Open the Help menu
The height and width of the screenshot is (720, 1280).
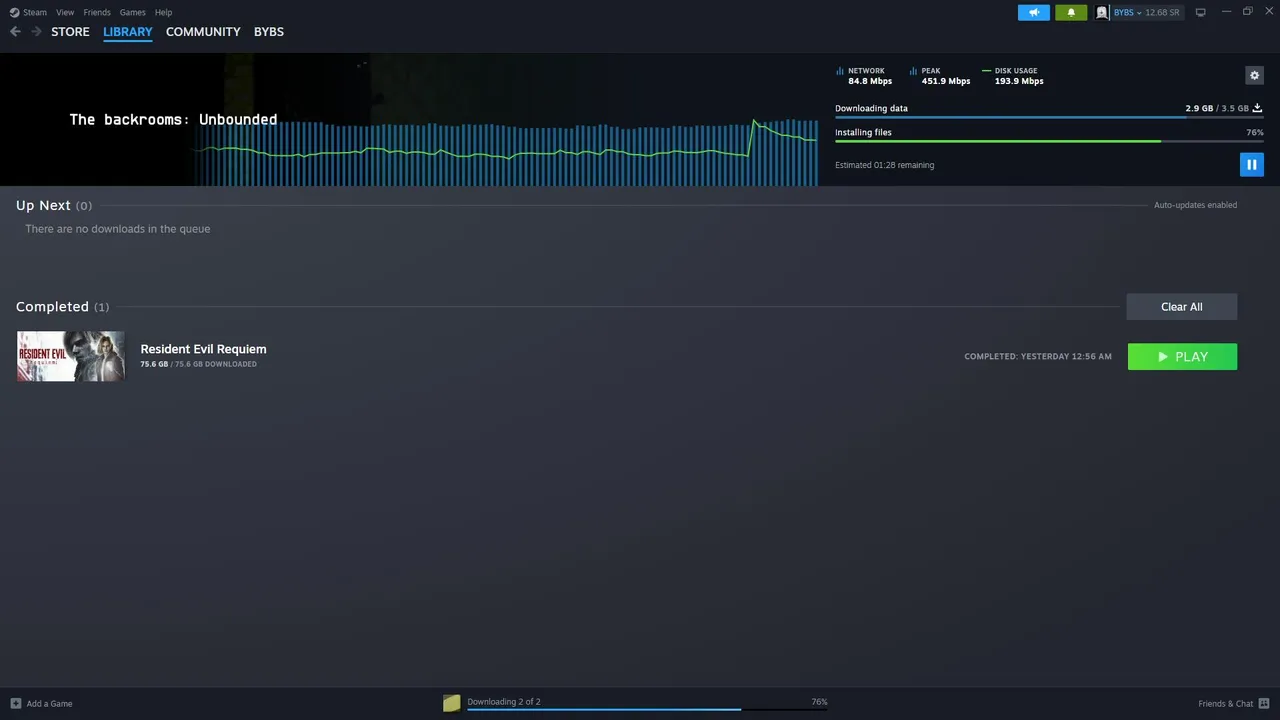coord(164,12)
